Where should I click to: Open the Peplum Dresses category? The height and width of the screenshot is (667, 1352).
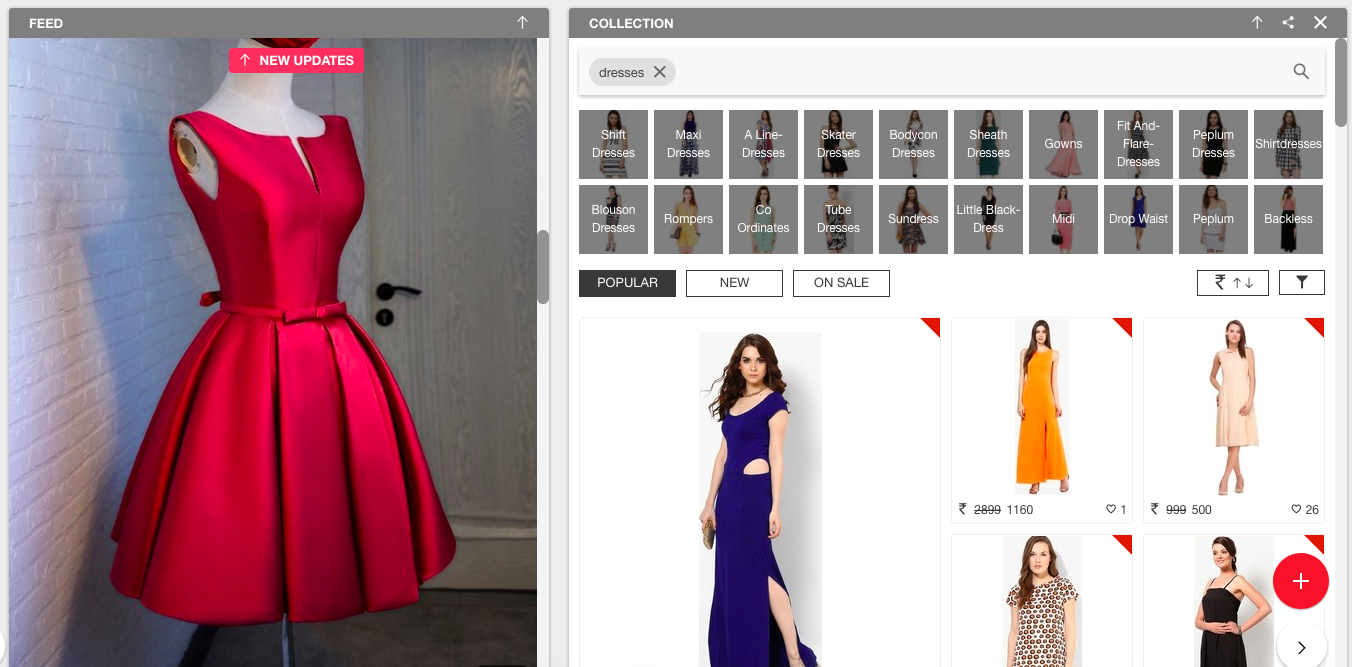[x=1213, y=144]
